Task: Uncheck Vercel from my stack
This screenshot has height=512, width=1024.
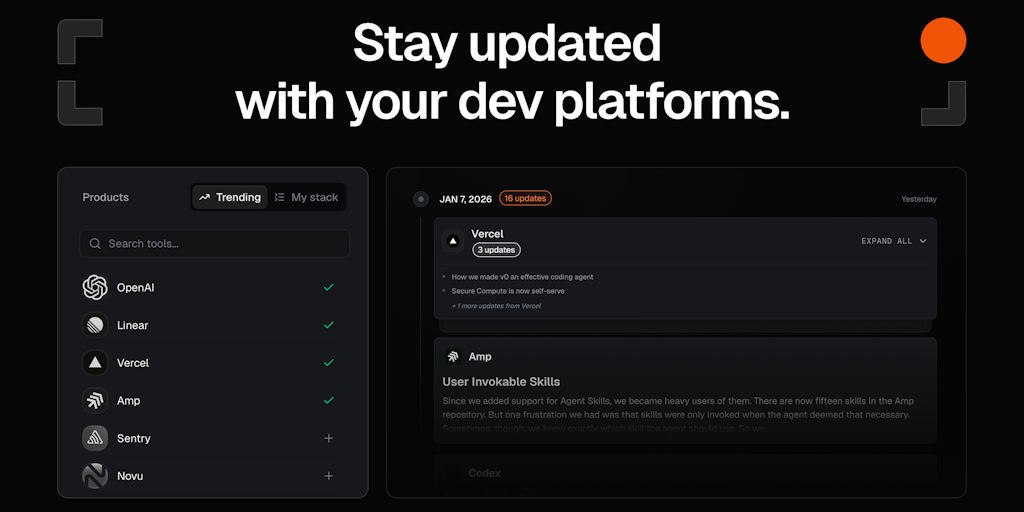Action: (x=328, y=362)
